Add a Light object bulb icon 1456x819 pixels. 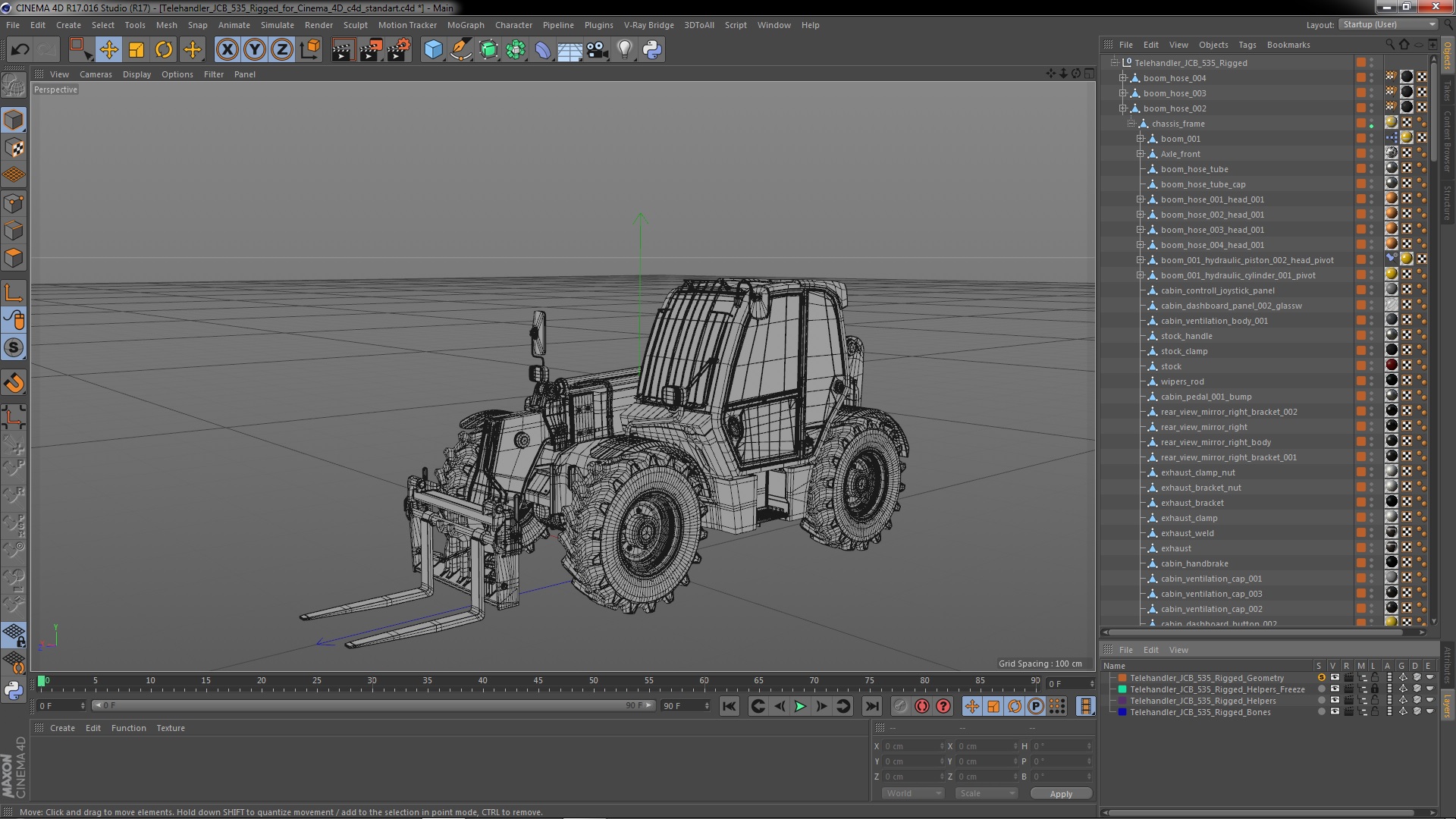(x=625, y=50)
